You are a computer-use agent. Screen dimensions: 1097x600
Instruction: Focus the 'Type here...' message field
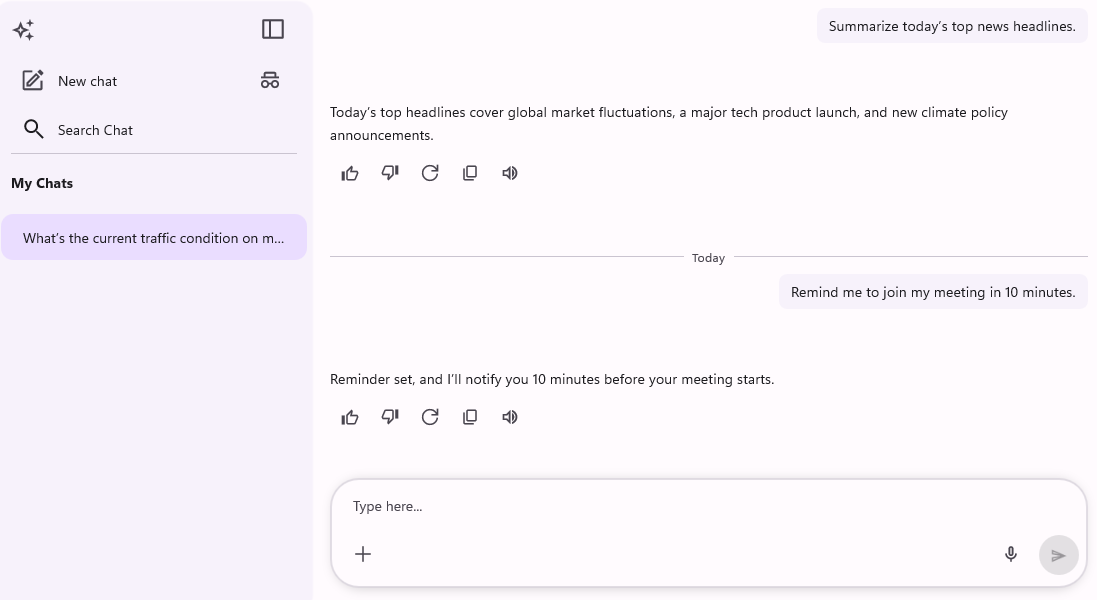pos(708,506)
